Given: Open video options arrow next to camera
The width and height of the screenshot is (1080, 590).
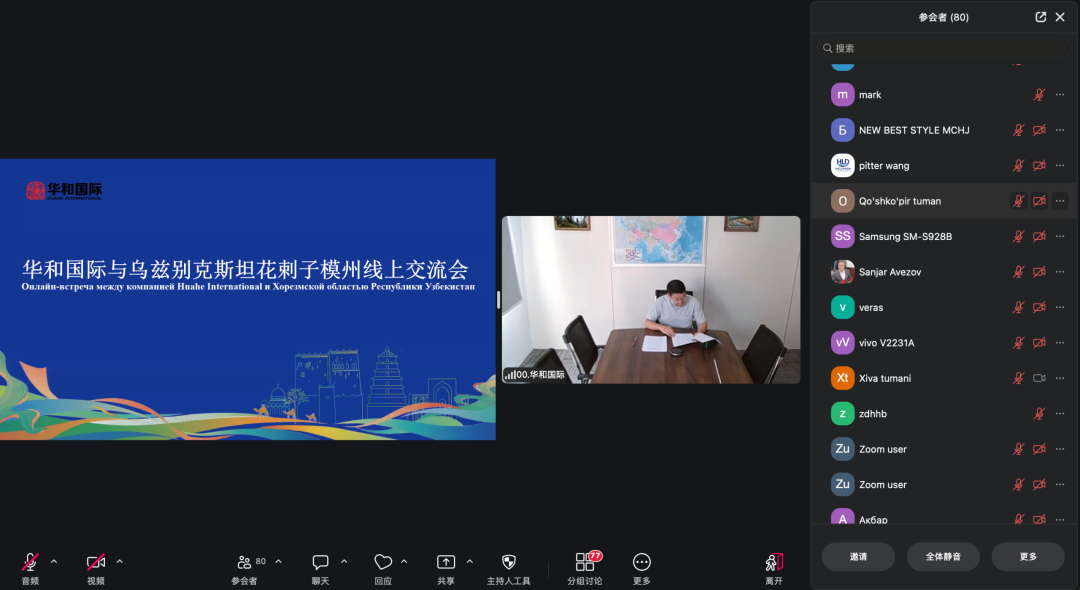Looking at the screenshot, I should pyautogui.click(x=119, y=562).
